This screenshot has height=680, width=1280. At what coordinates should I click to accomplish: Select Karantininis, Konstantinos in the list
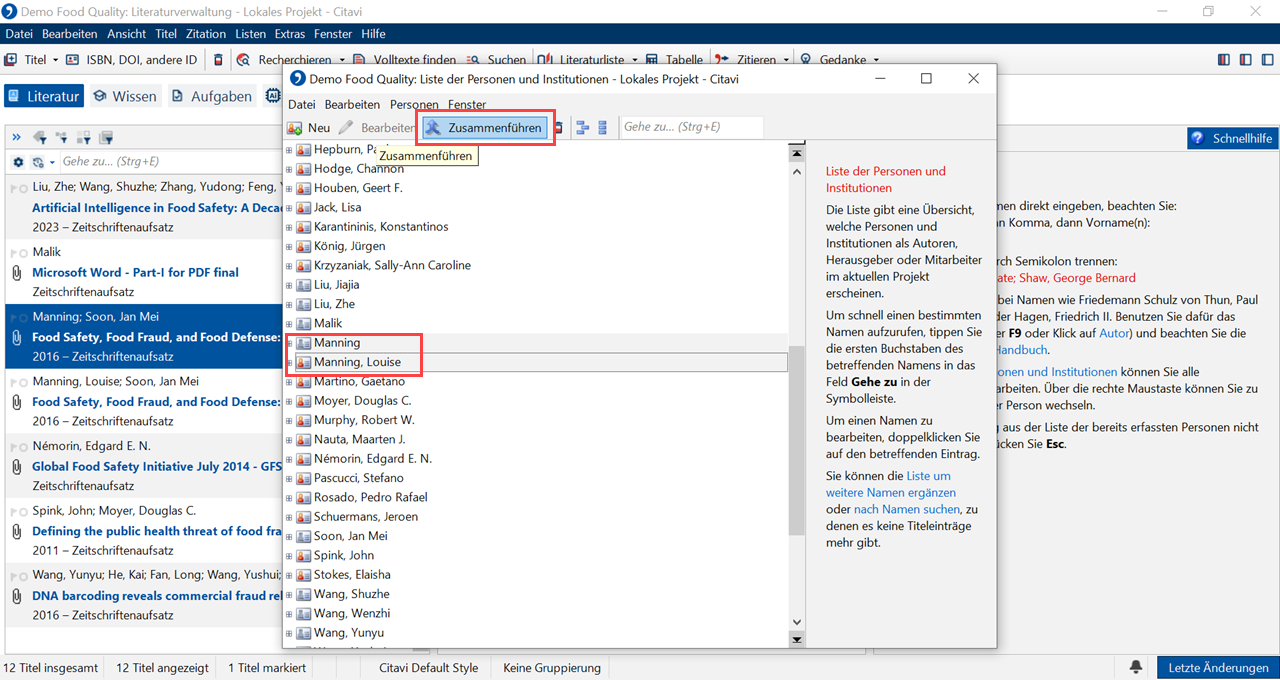381,227
